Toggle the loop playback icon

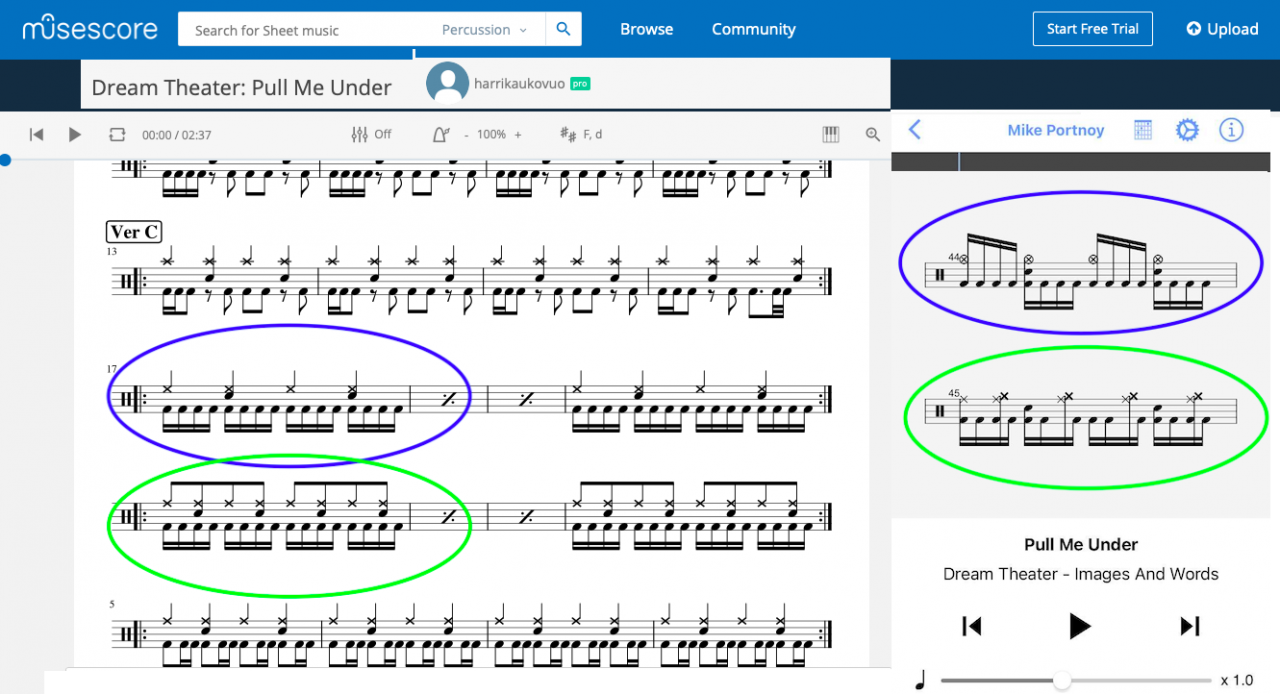click(118, 134)
